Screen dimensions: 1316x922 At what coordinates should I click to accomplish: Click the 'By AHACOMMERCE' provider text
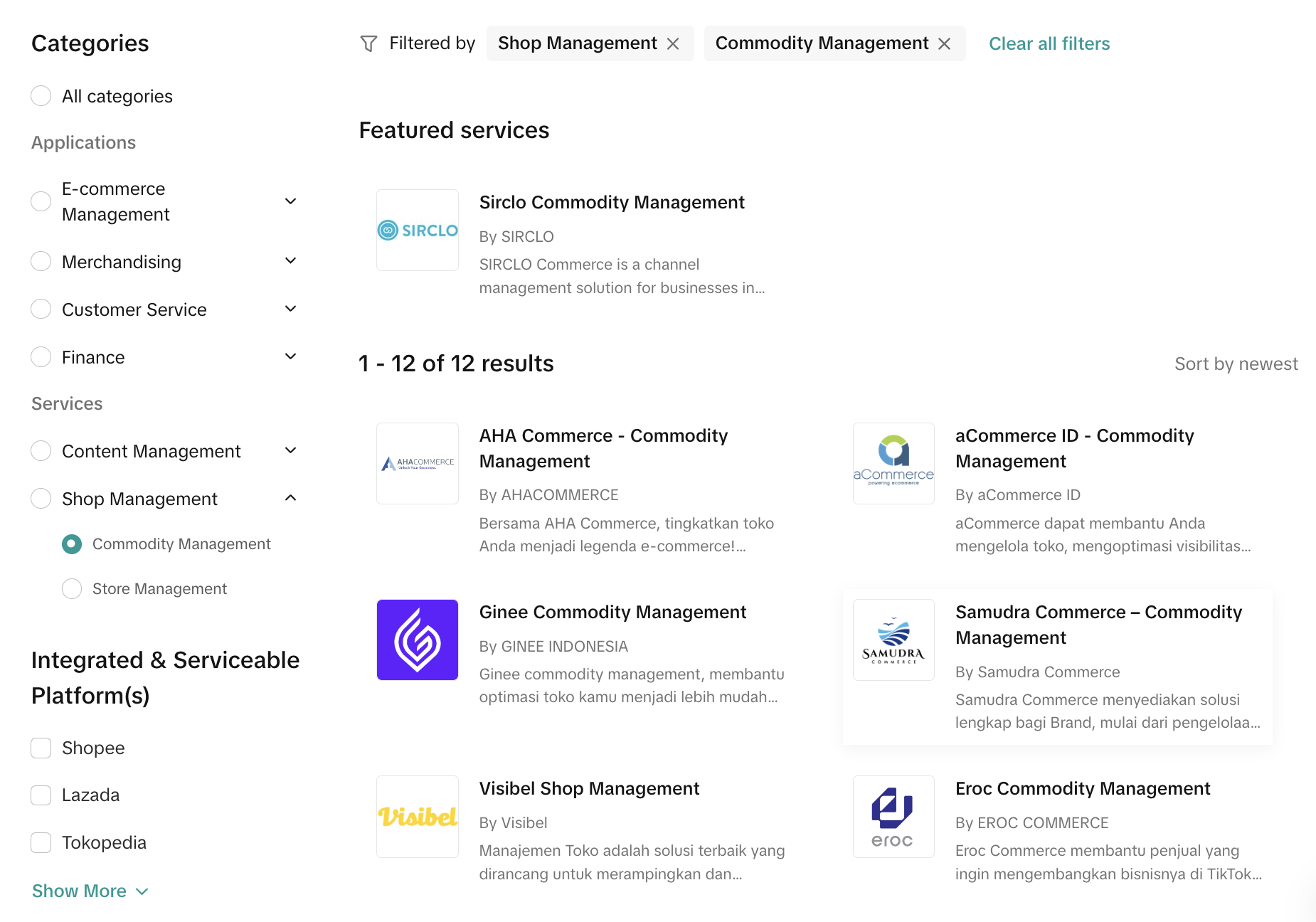[x=549, y=494]
